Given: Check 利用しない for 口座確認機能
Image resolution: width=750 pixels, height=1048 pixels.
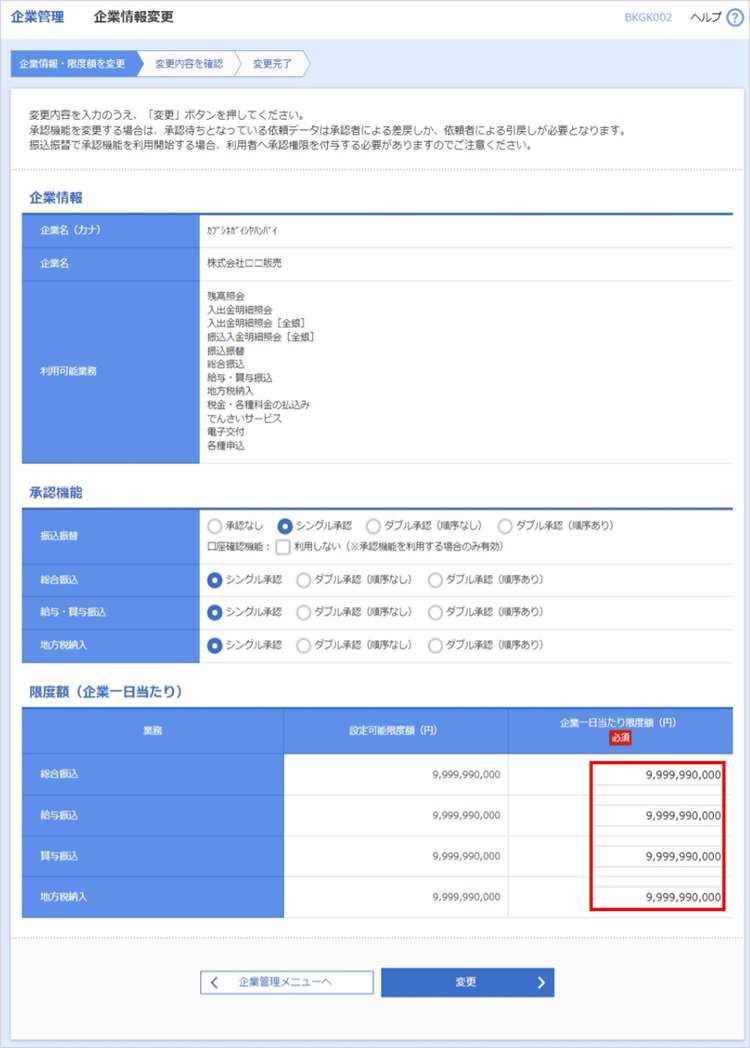Looking at the screenshot, I should tap(283, 547).
